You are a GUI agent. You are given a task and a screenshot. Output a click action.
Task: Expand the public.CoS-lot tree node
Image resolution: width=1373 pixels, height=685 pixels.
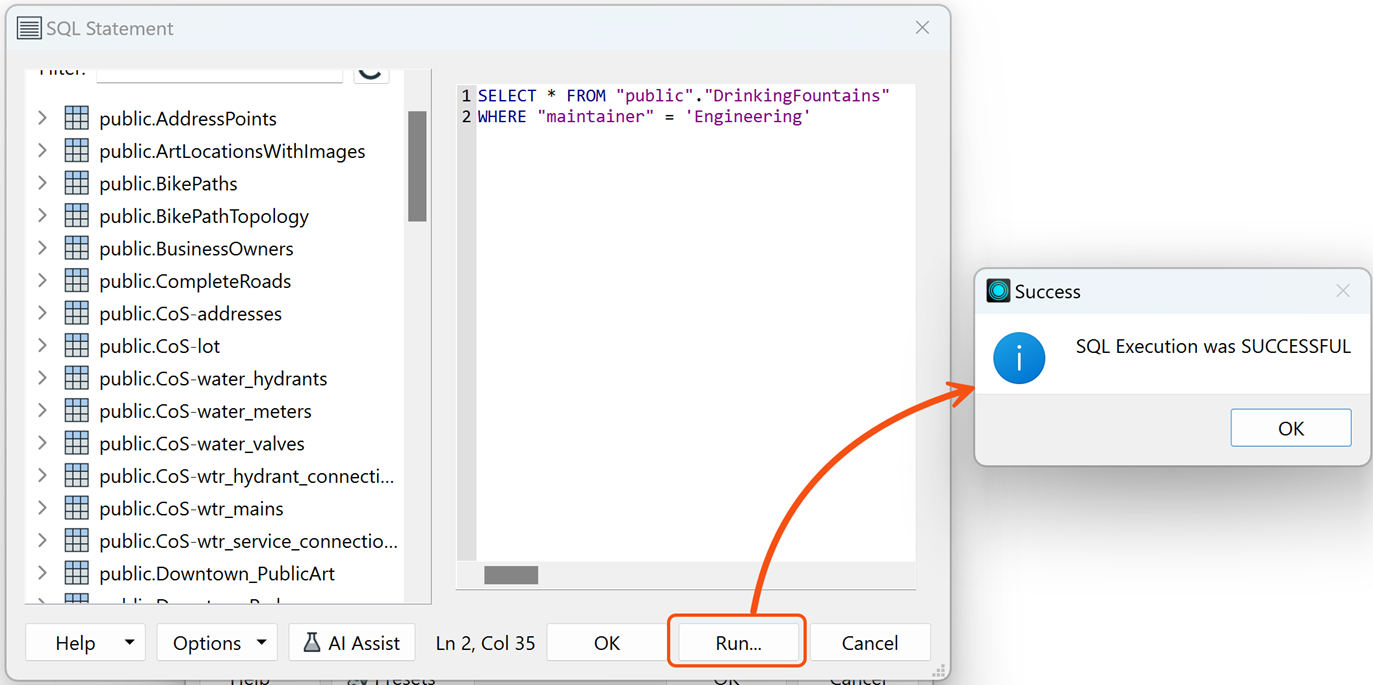click(x=42, y=346)
